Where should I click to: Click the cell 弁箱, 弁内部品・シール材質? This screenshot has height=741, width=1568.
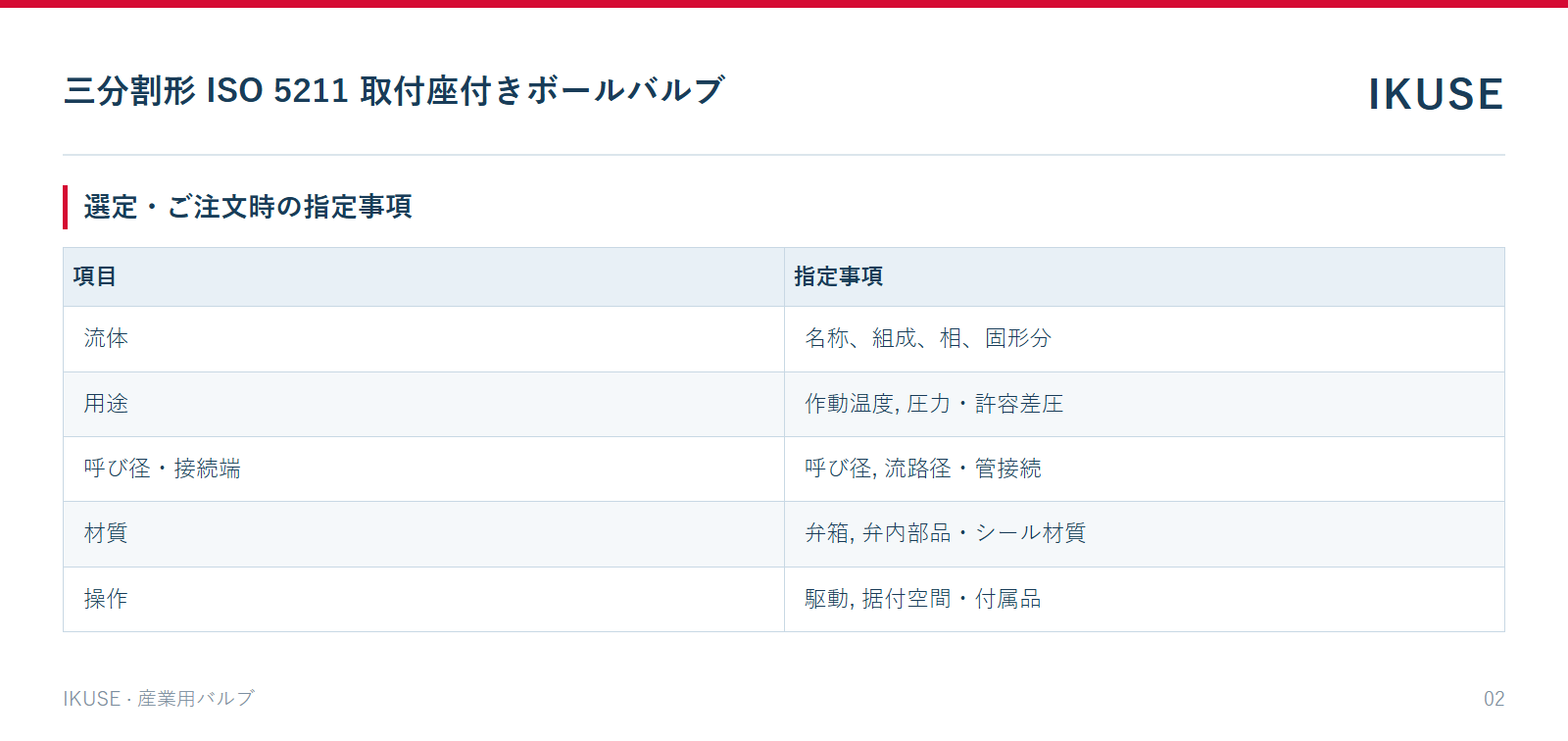(x=1145, y=533)
